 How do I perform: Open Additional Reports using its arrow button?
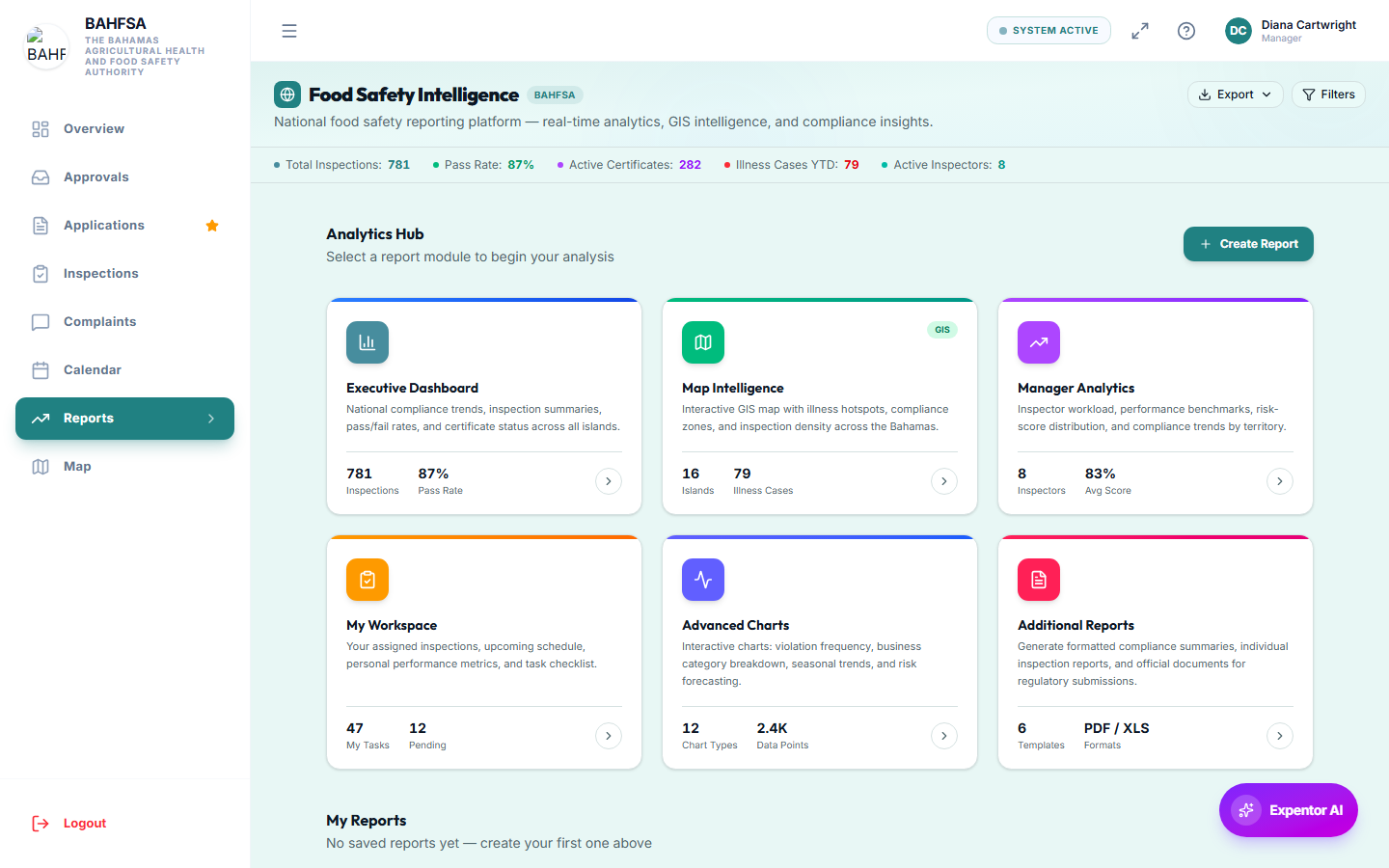[x=1280, y=736]
